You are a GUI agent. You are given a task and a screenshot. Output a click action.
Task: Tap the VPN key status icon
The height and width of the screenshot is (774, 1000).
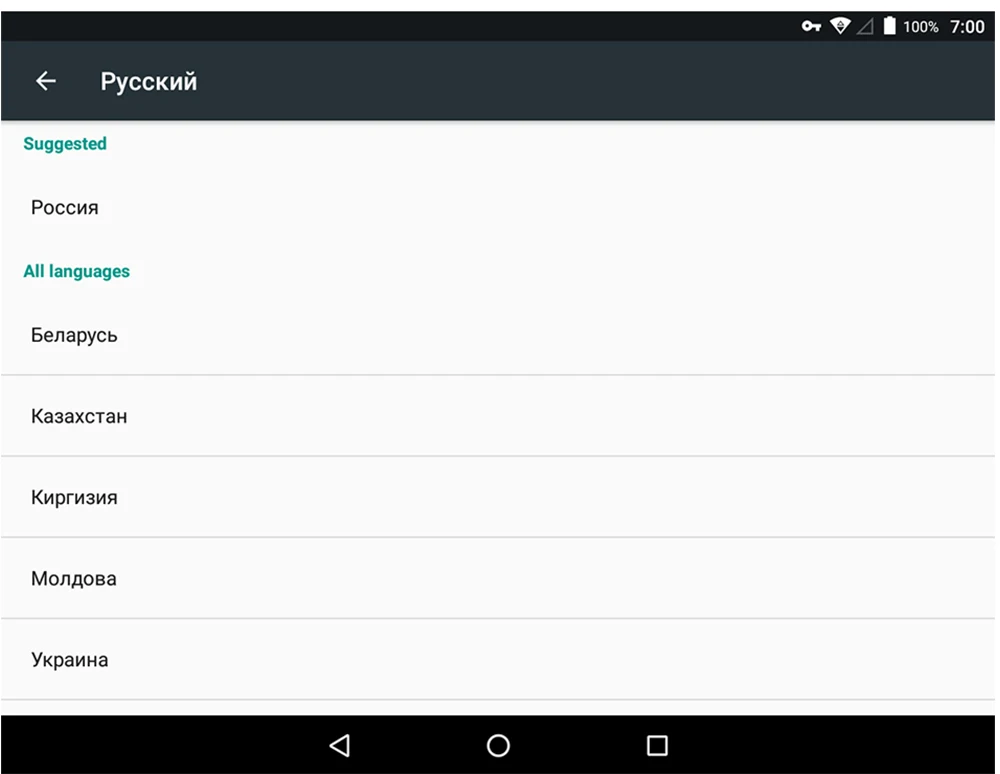(x=811, y=26)
